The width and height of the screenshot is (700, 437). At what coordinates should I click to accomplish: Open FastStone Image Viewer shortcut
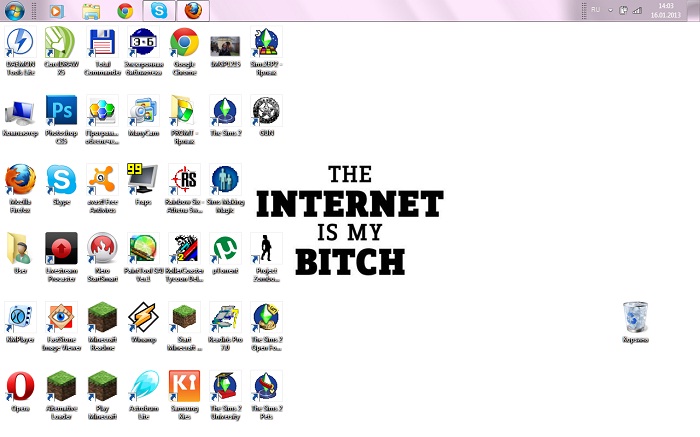coord(61,317)
